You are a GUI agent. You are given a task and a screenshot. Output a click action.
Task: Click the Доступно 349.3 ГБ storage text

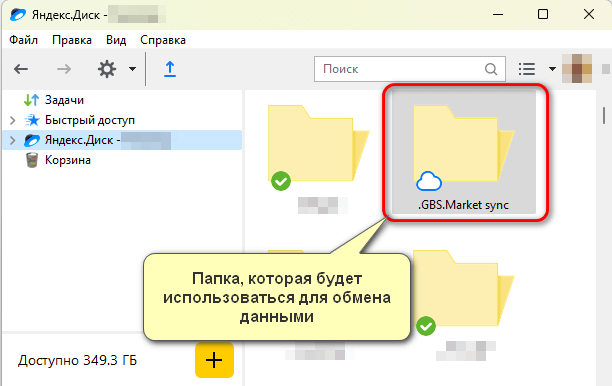[77, 360]
